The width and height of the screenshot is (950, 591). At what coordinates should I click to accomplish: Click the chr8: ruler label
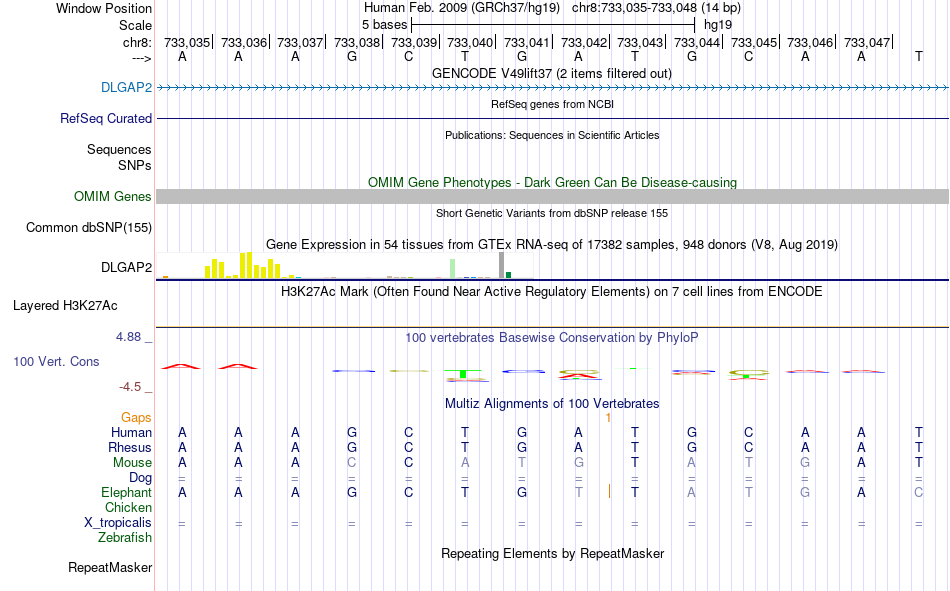(x=137, y=42)
